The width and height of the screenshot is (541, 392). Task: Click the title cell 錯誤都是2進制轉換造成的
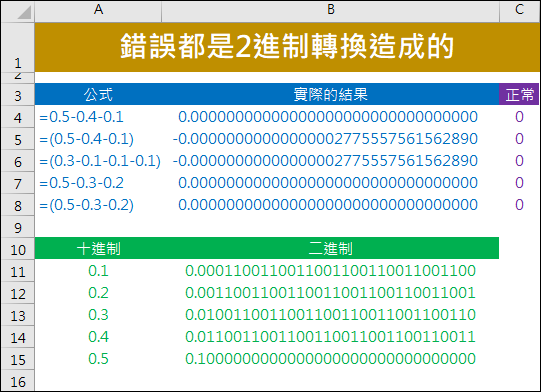pyautogui.click(x=287, y=47)
